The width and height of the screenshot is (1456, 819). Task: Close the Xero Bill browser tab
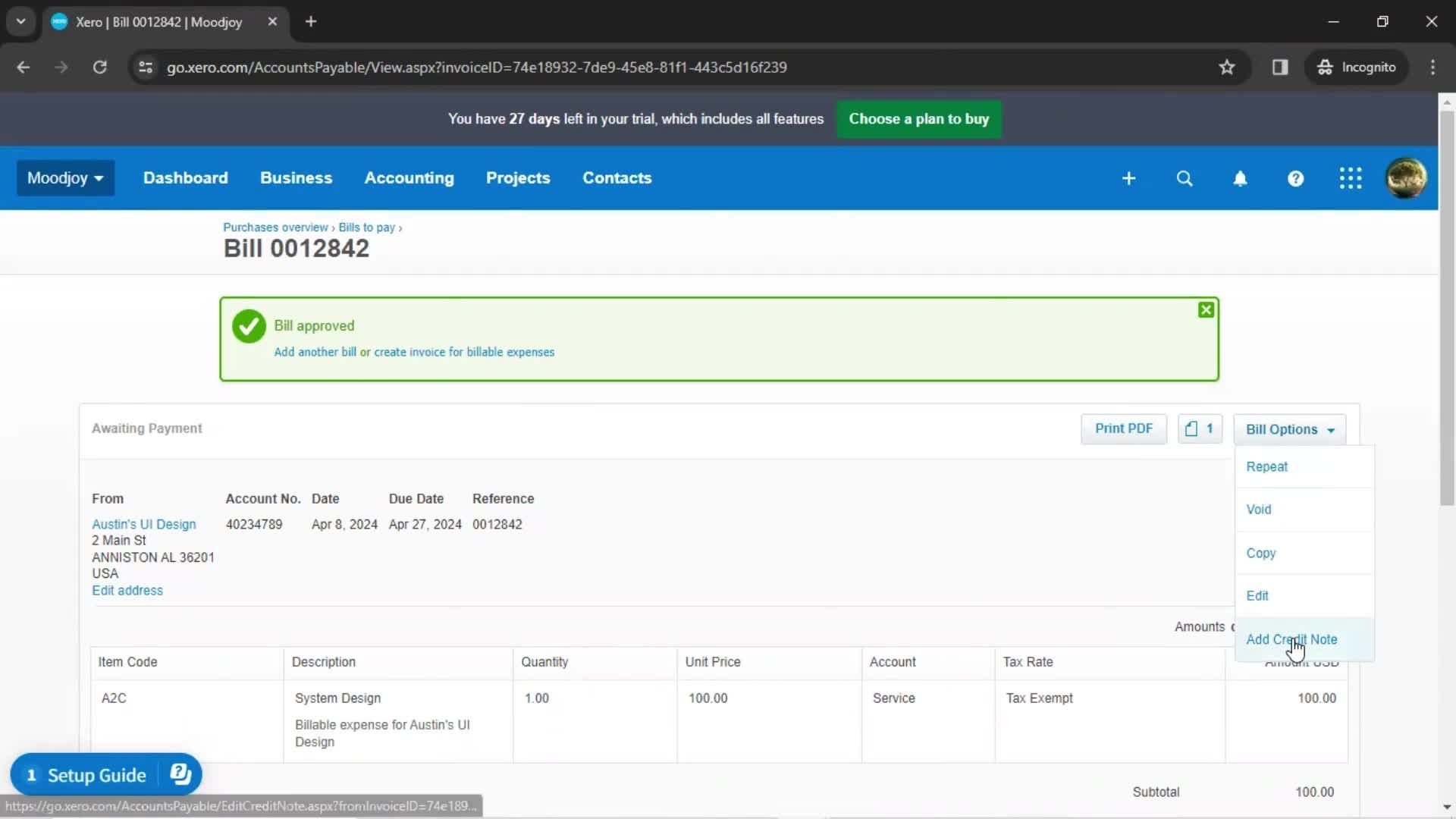click(x=272, y=21)
